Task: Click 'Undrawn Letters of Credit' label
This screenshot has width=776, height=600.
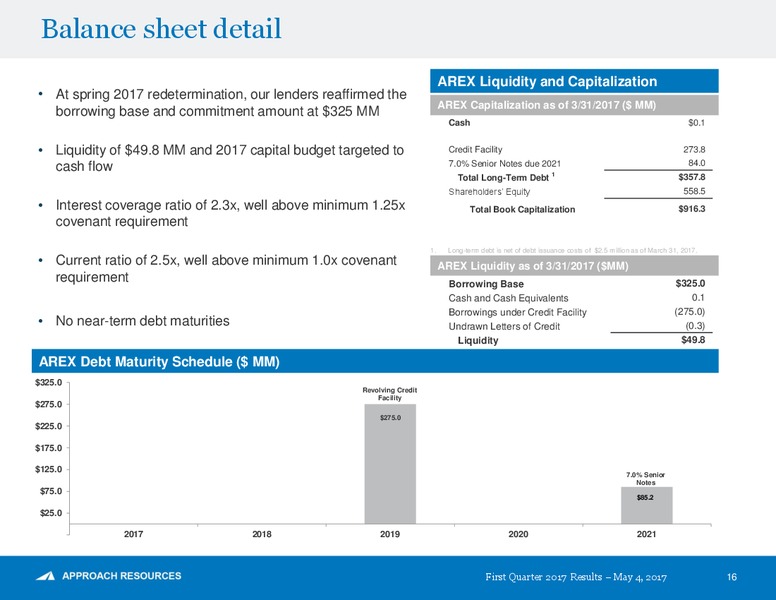Action: coord(504,326)
